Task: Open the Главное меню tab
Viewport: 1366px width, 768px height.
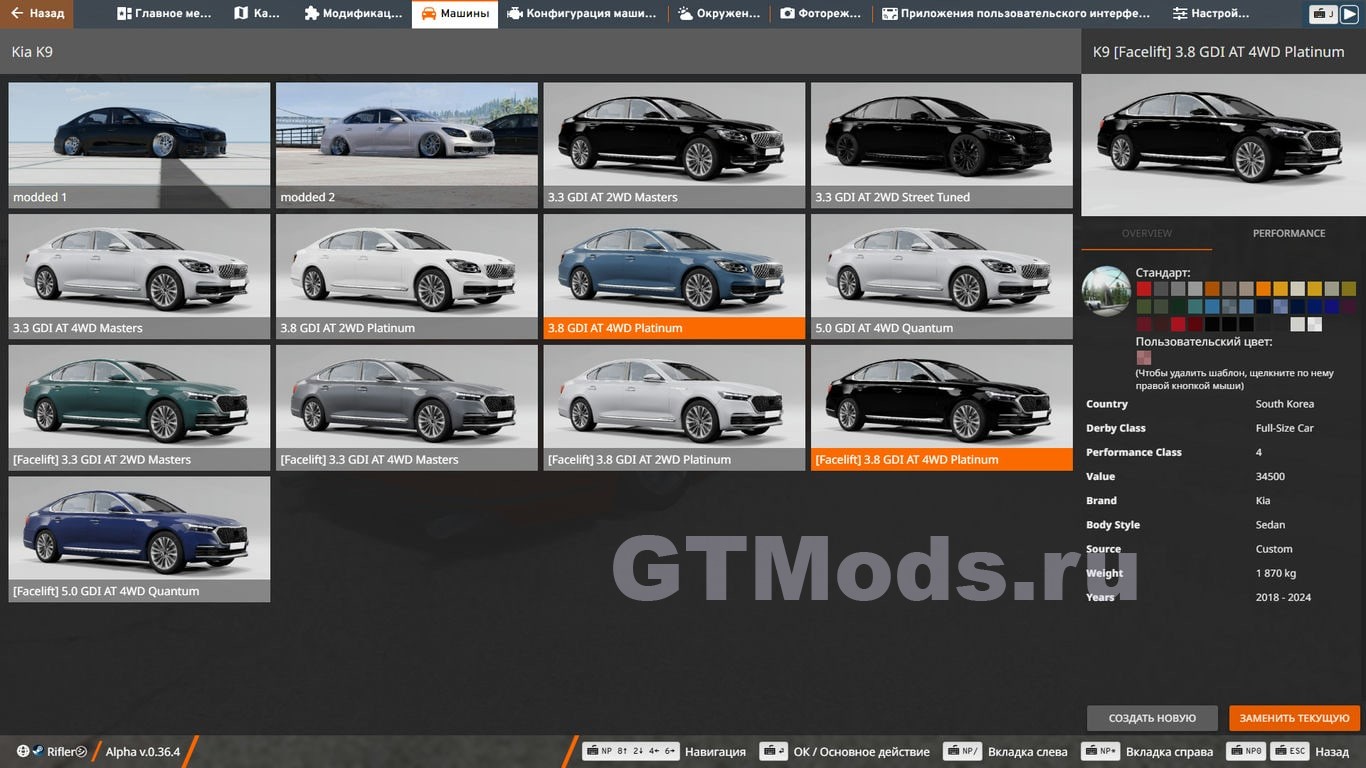Action: (x=164, y=14)
